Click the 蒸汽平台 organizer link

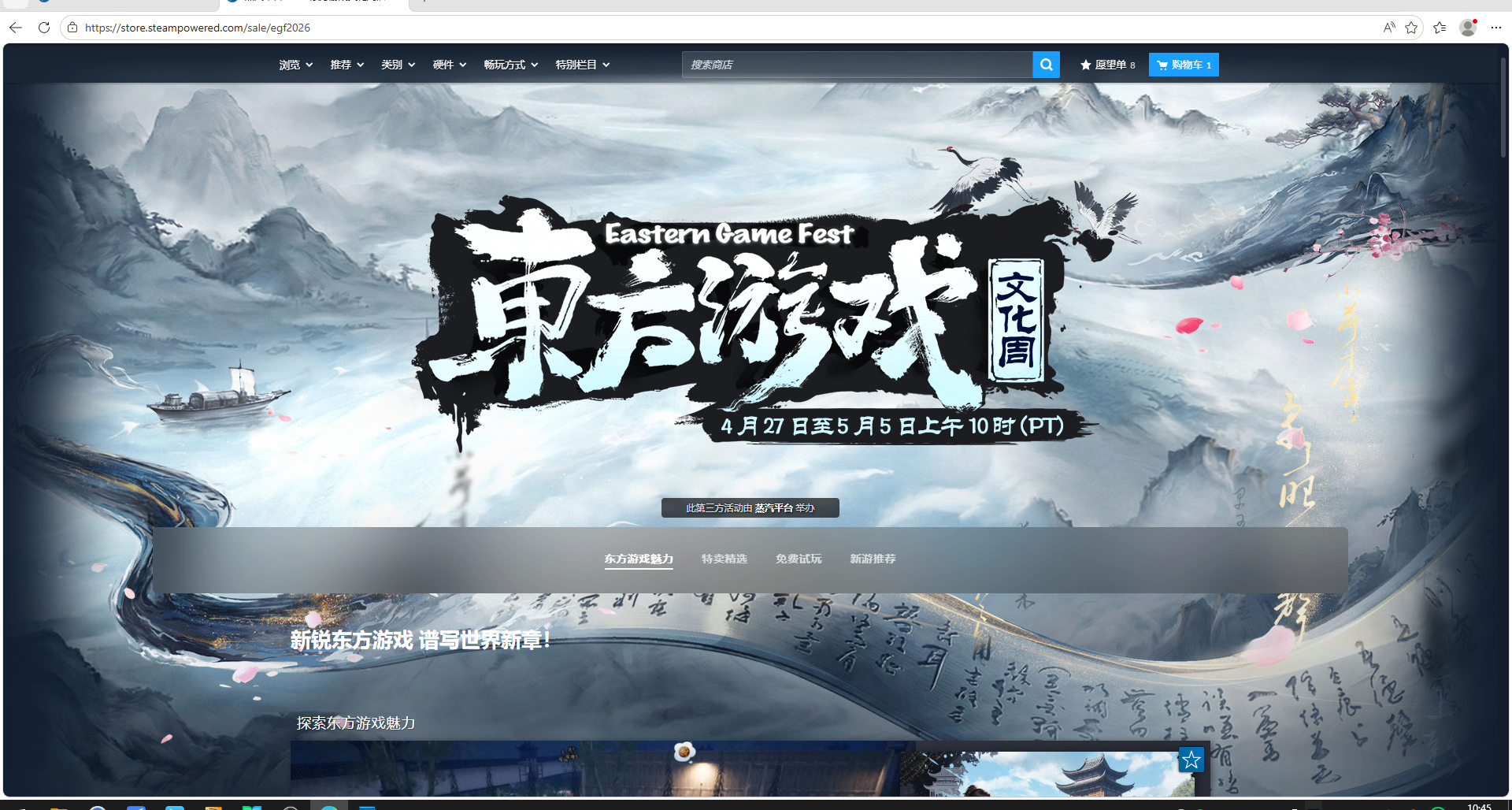point(773,508)
